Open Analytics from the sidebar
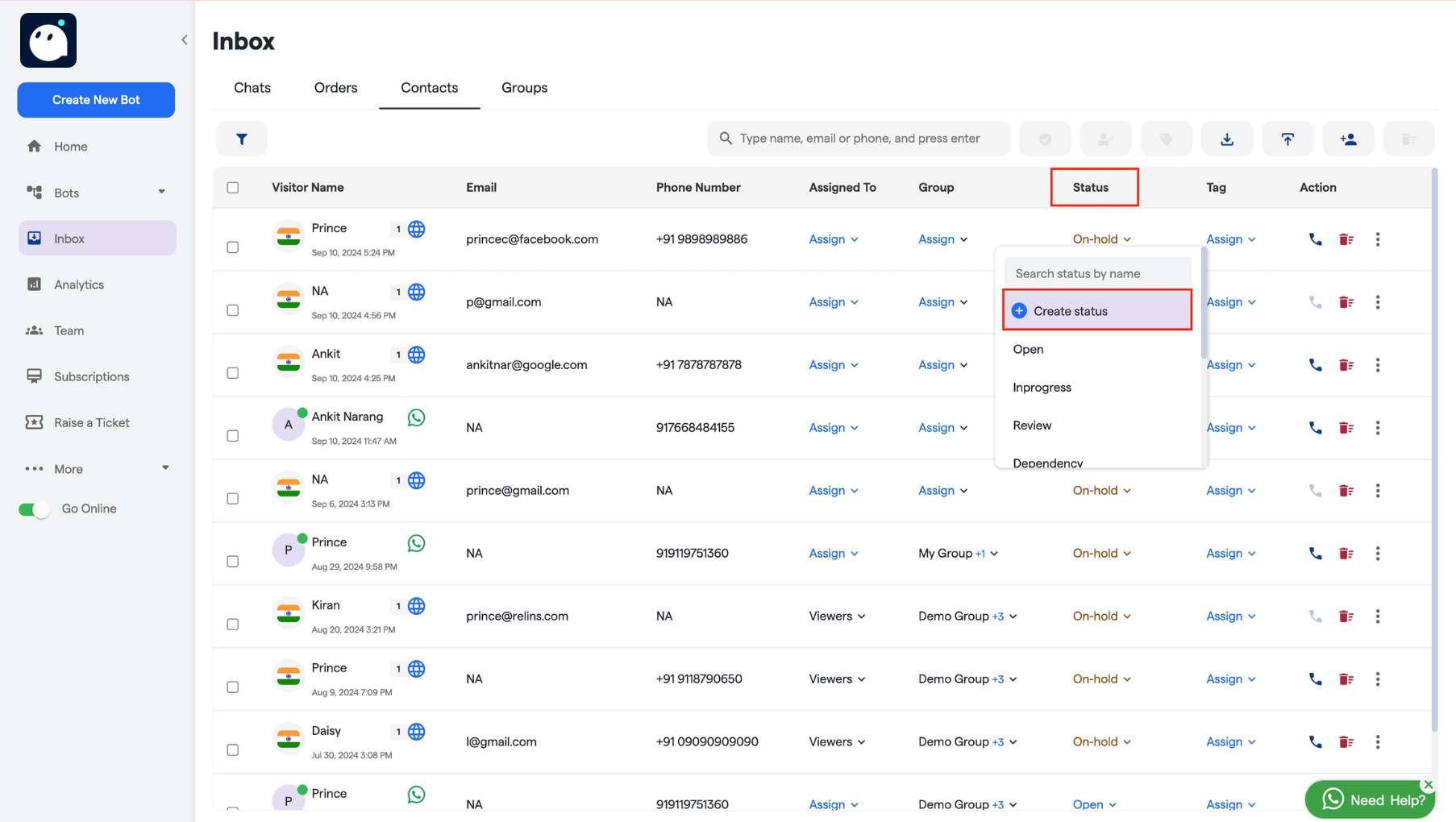Image resolution: width=1456 pixels, height=822 pixels. (x=97, y=284)
